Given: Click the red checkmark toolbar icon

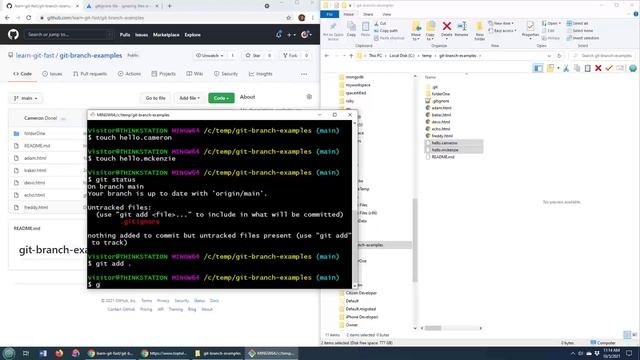Looking at the screenshot, I should 609,68.
